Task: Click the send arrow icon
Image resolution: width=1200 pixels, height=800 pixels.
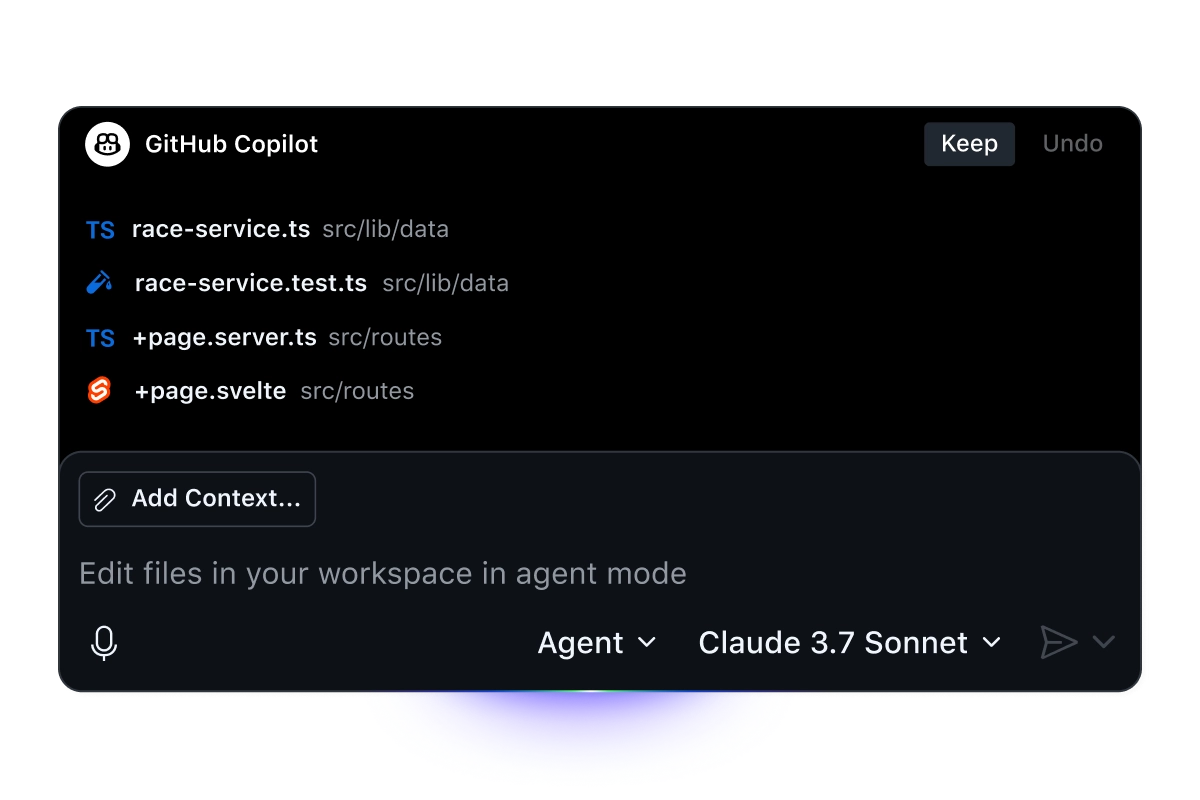Action: point(1058,642)
